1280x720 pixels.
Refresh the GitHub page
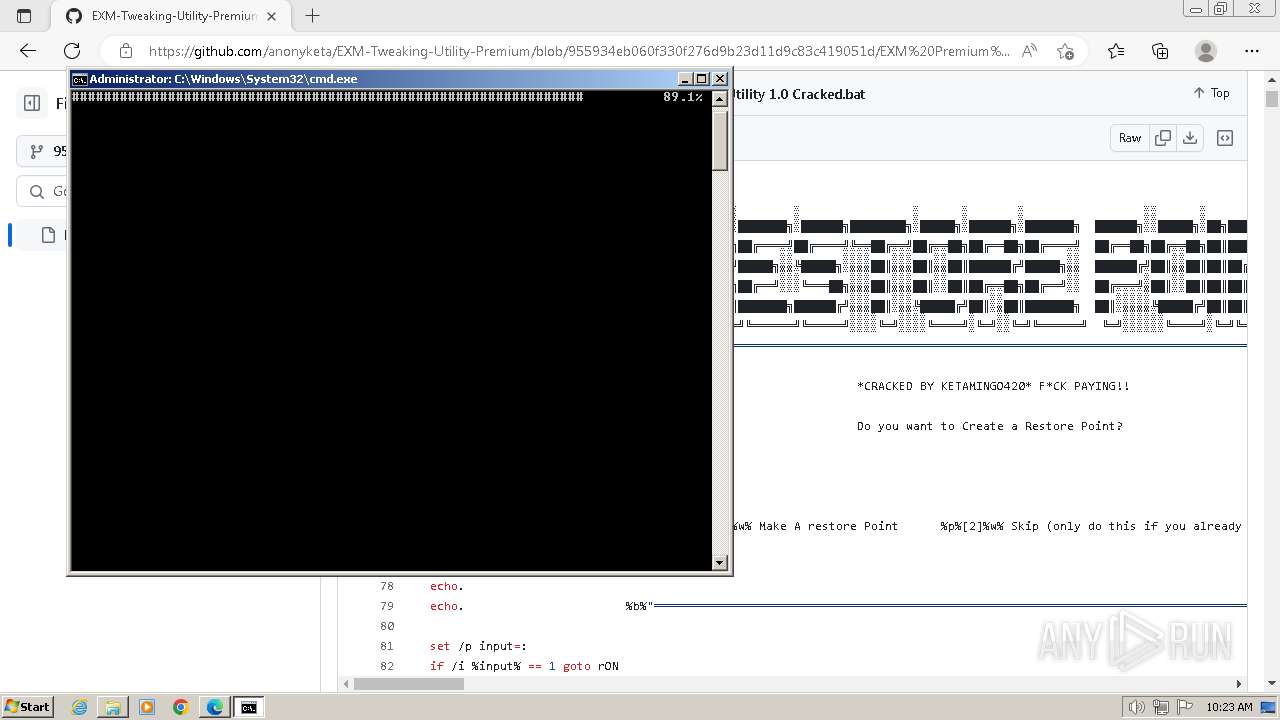coord(72,51)
